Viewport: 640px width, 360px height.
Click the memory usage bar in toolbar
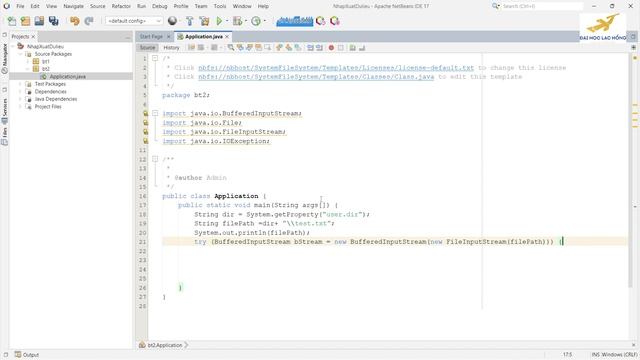[x=295, y=21]
